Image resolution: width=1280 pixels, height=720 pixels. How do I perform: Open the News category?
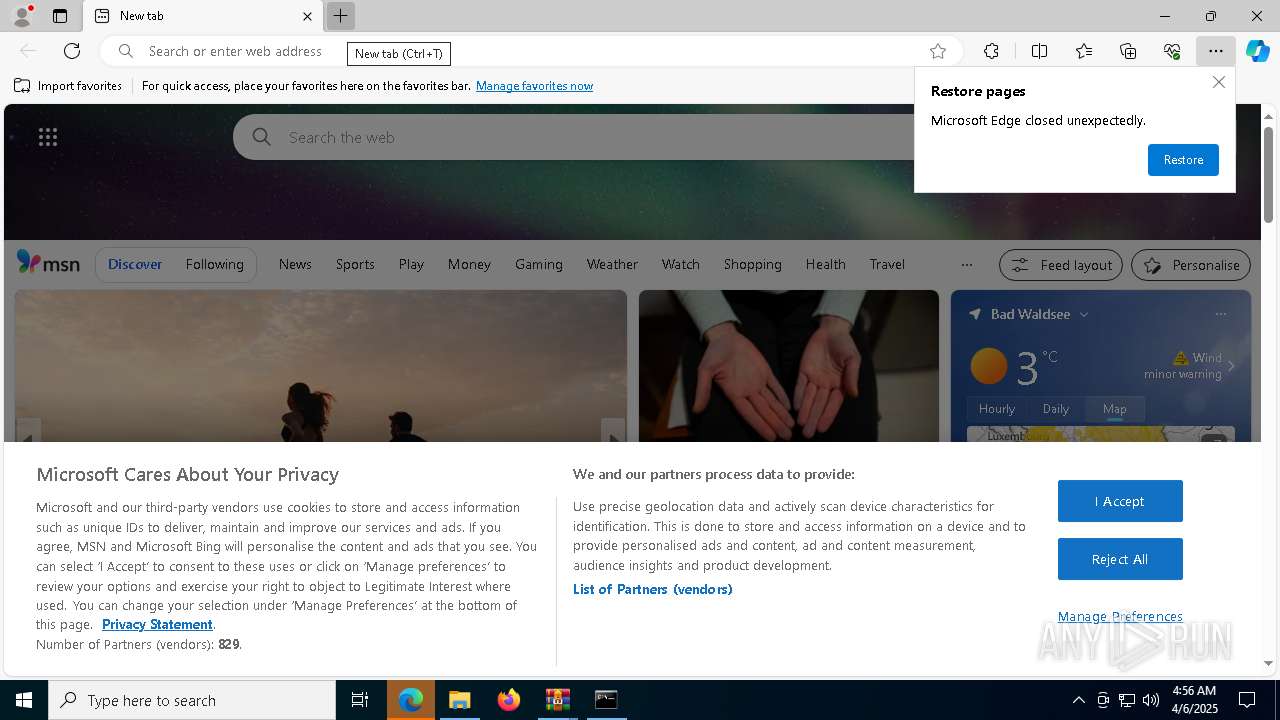tap(295, 264)
